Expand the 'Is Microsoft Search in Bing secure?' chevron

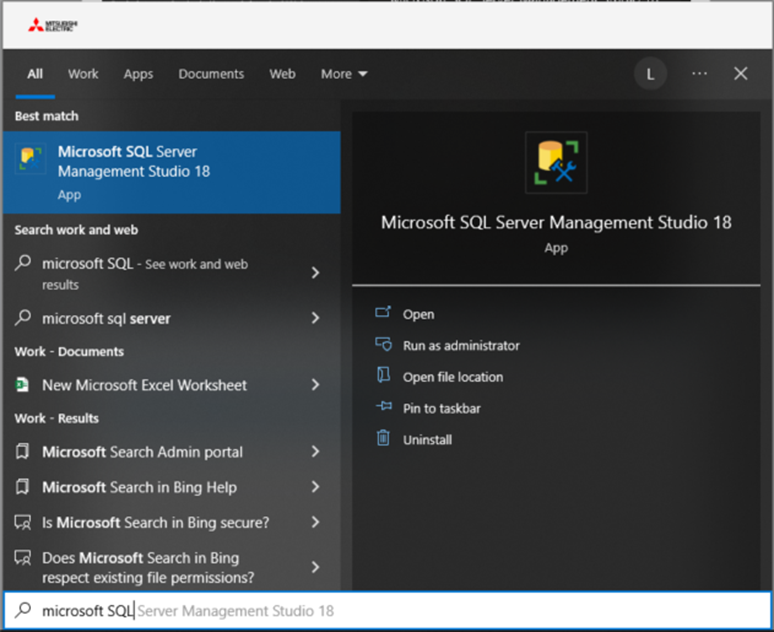coord(315,522)
